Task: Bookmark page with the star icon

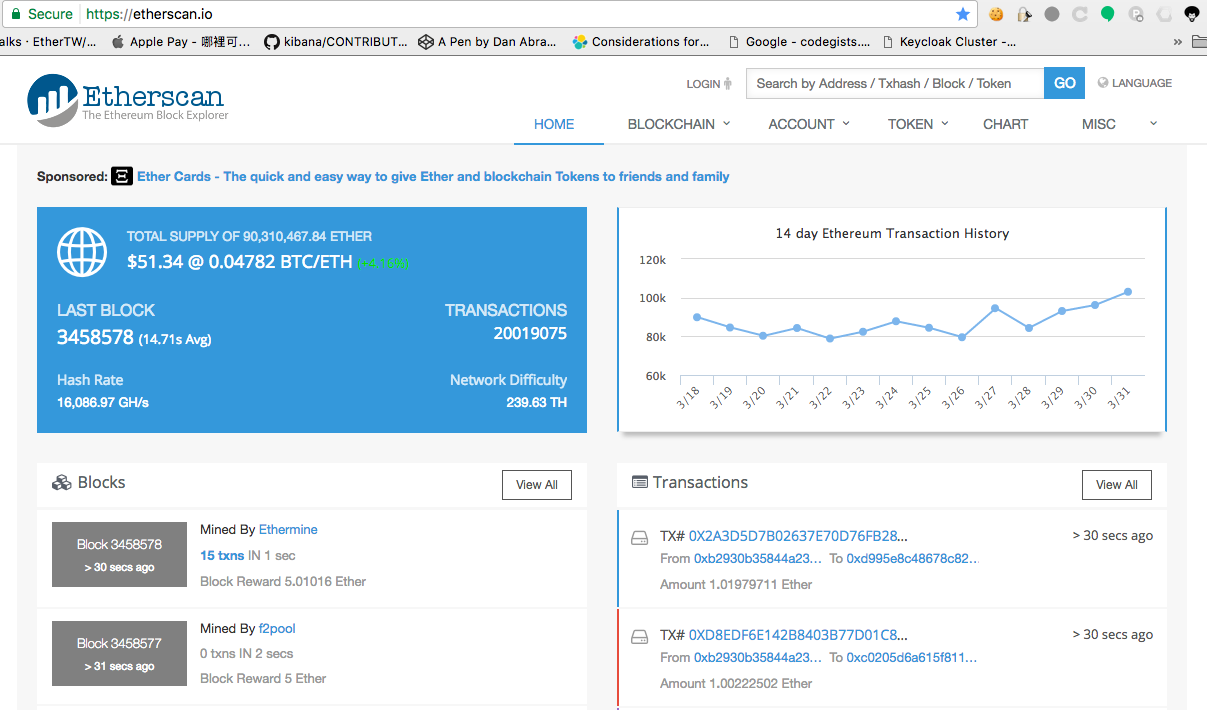Action: (963, 14)
